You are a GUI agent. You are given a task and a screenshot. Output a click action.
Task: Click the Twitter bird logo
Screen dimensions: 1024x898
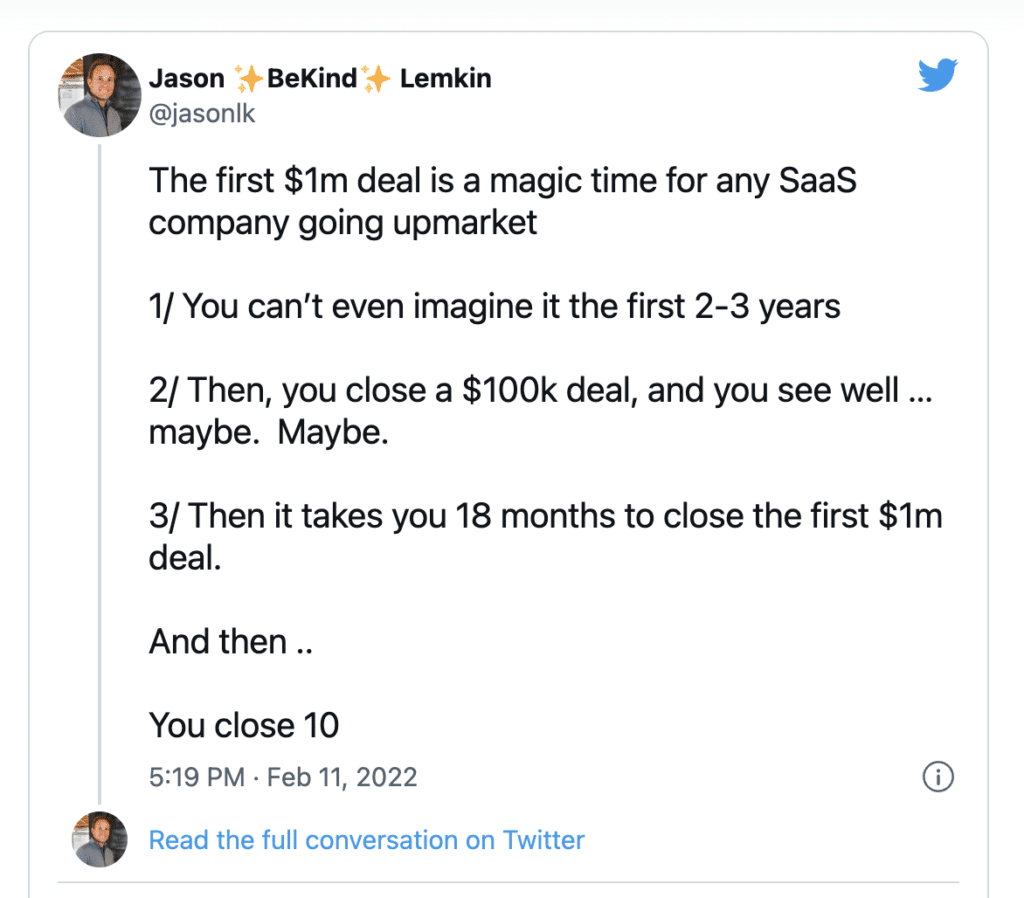coord(937,76)
